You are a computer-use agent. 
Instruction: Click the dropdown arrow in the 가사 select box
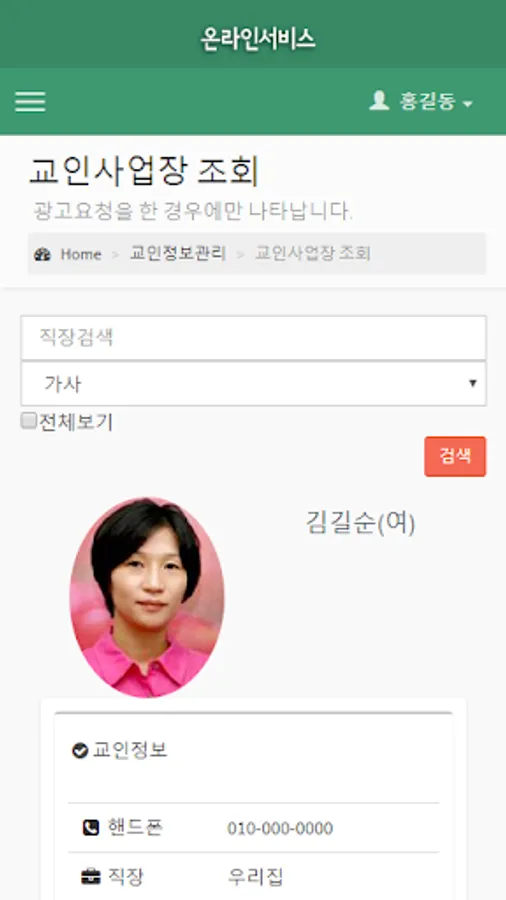click(473, 383)
